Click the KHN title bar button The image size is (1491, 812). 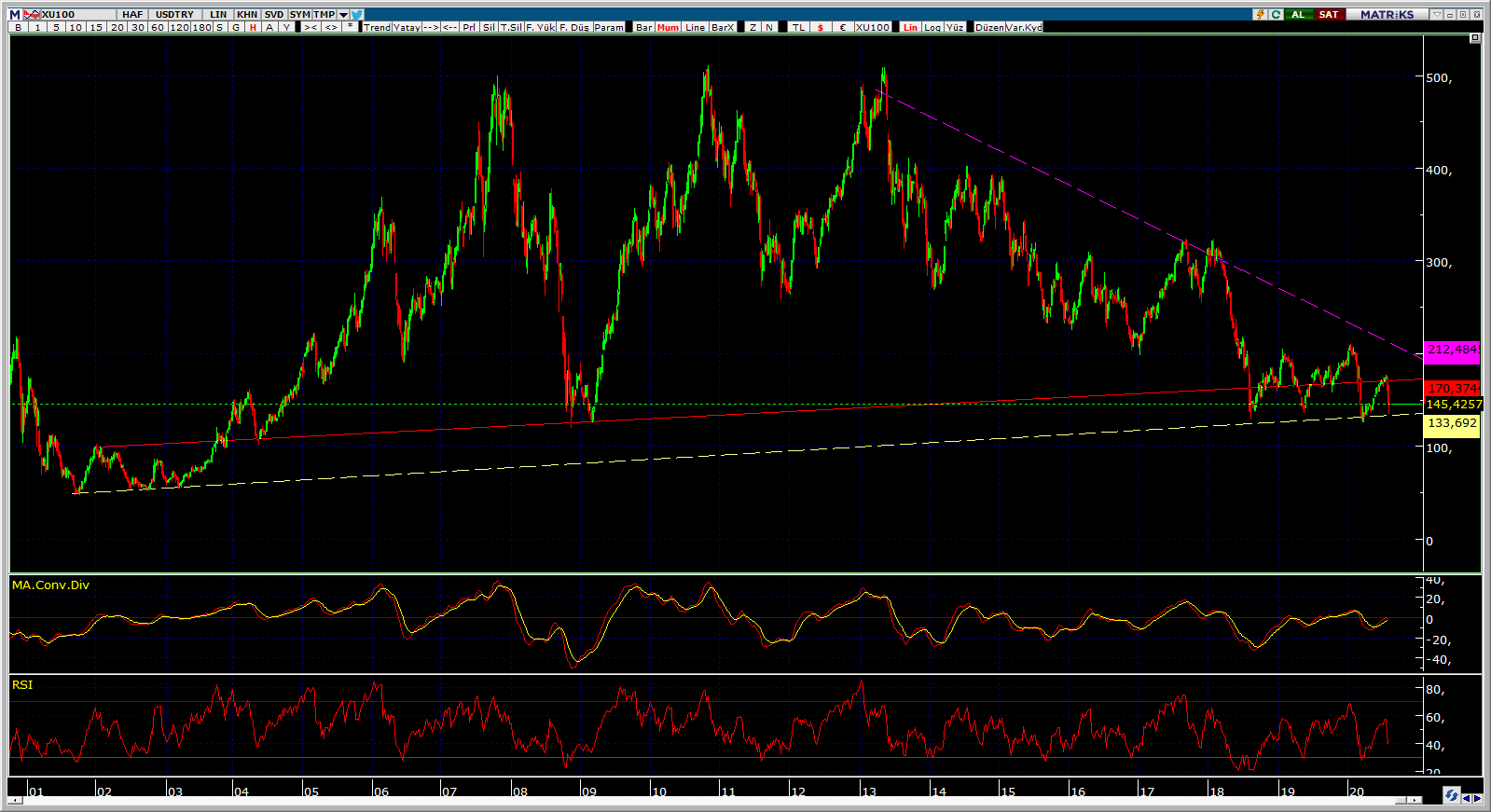(247, 15)
